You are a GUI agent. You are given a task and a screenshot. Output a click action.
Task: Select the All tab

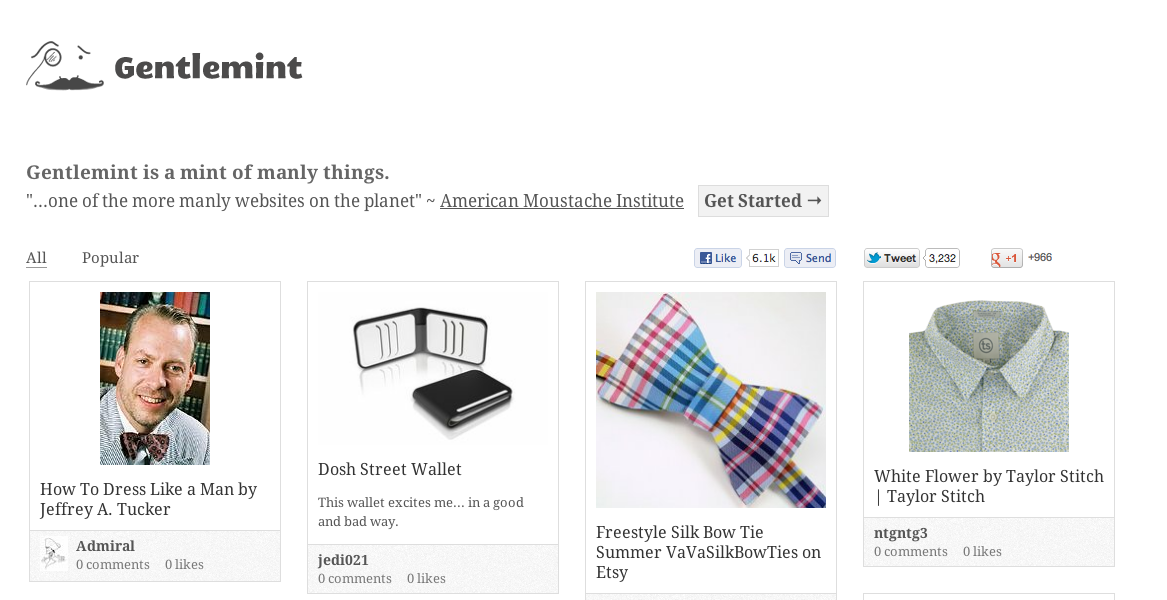(36, 258)
